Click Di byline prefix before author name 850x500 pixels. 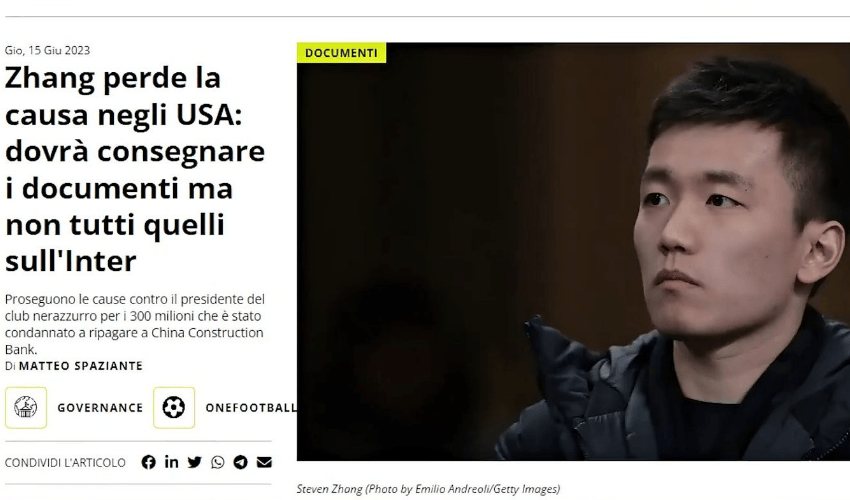pyautogui.click(x=10, y=366)
